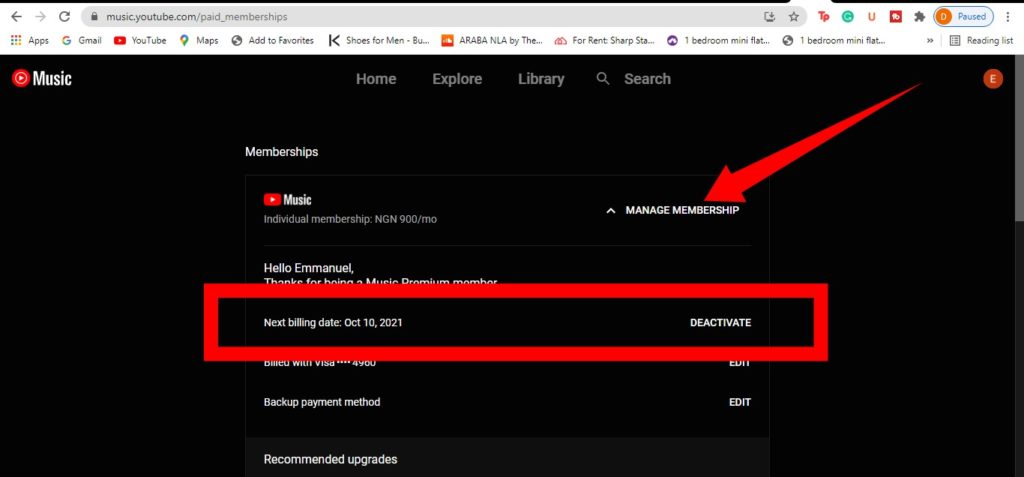Open the account avatar E
Screen dimensions: 1024x477
993,79
